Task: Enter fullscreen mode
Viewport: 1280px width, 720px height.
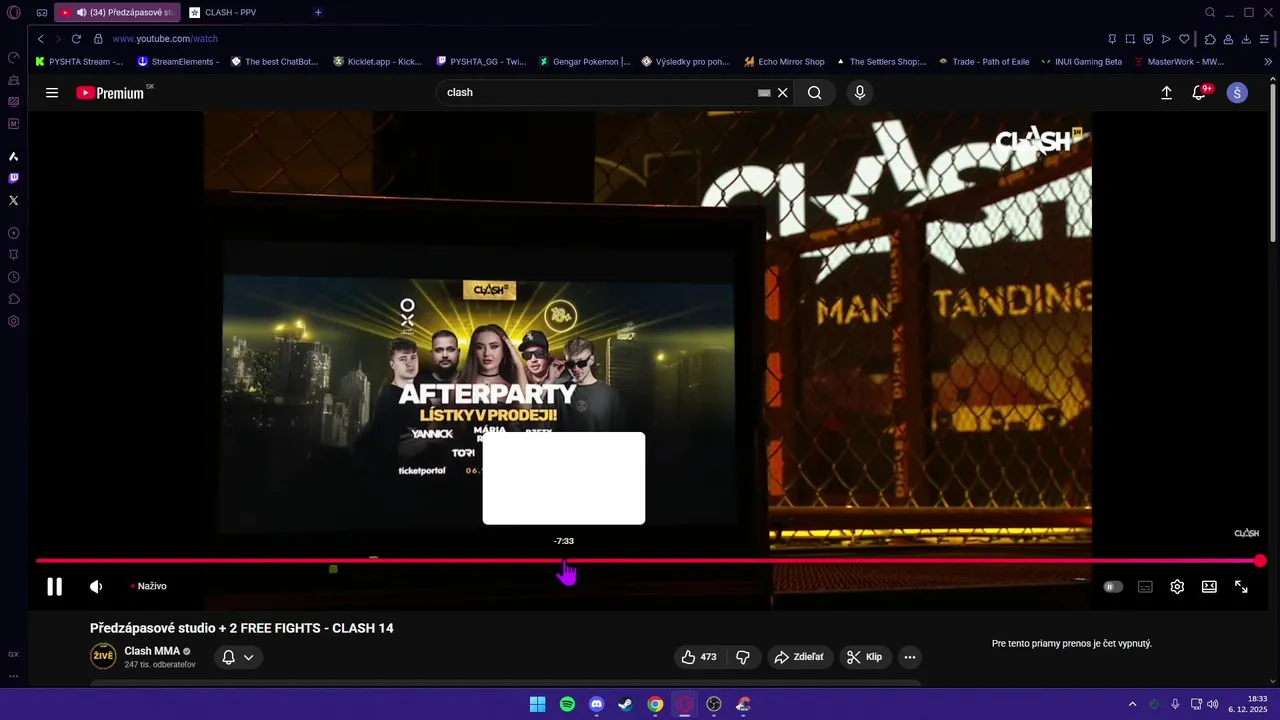Action: [x=1241, y=587]
